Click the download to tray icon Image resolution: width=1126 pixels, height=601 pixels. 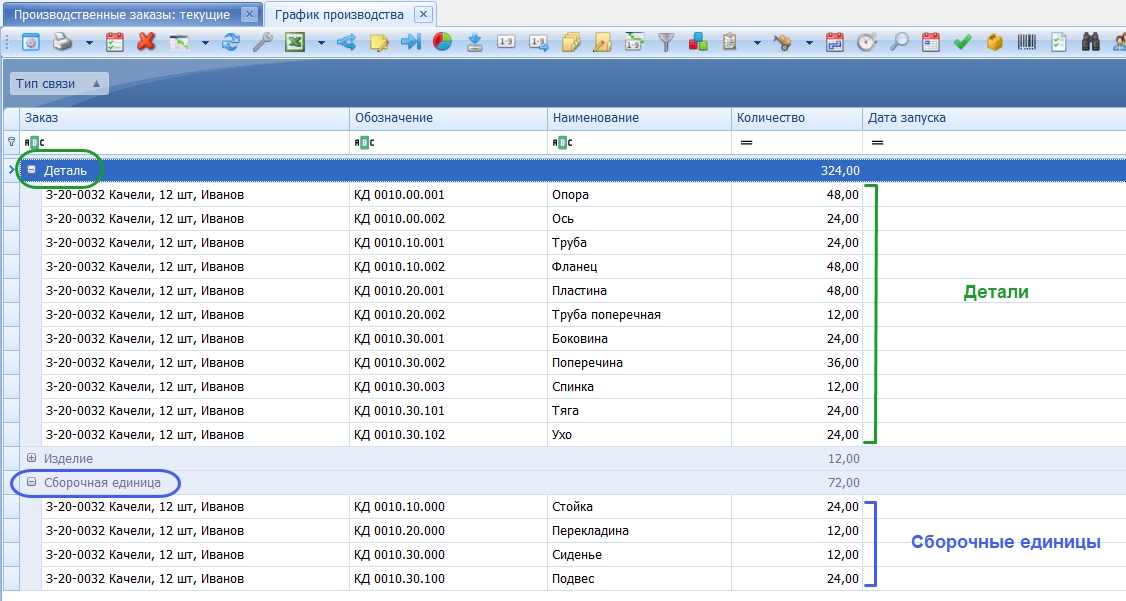475,42
